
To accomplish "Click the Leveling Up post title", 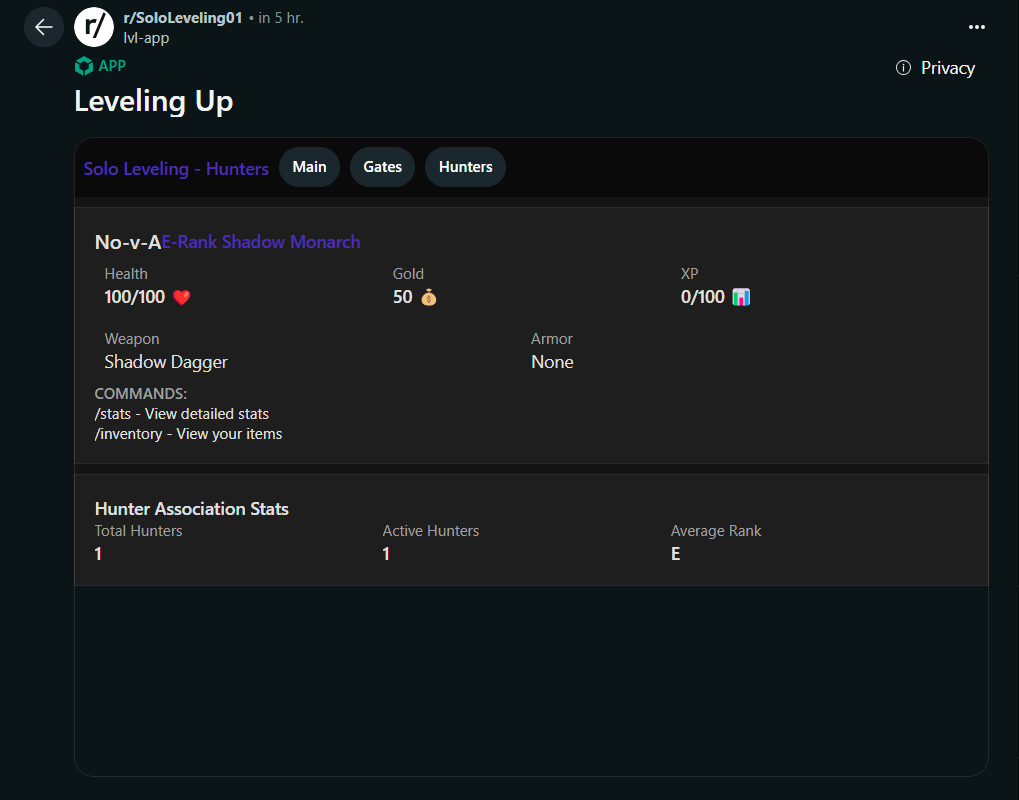I will (153, 101).
